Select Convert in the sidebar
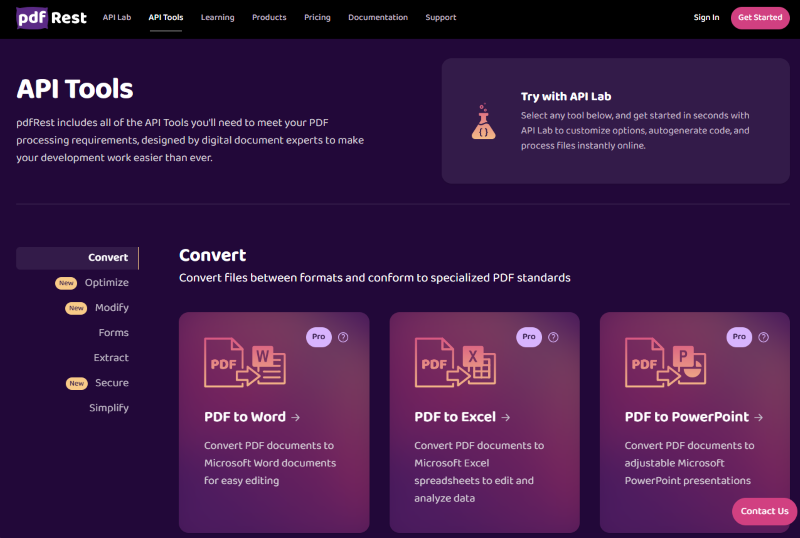Viewport: 800px width, 538px height. [x=78, y=258]
